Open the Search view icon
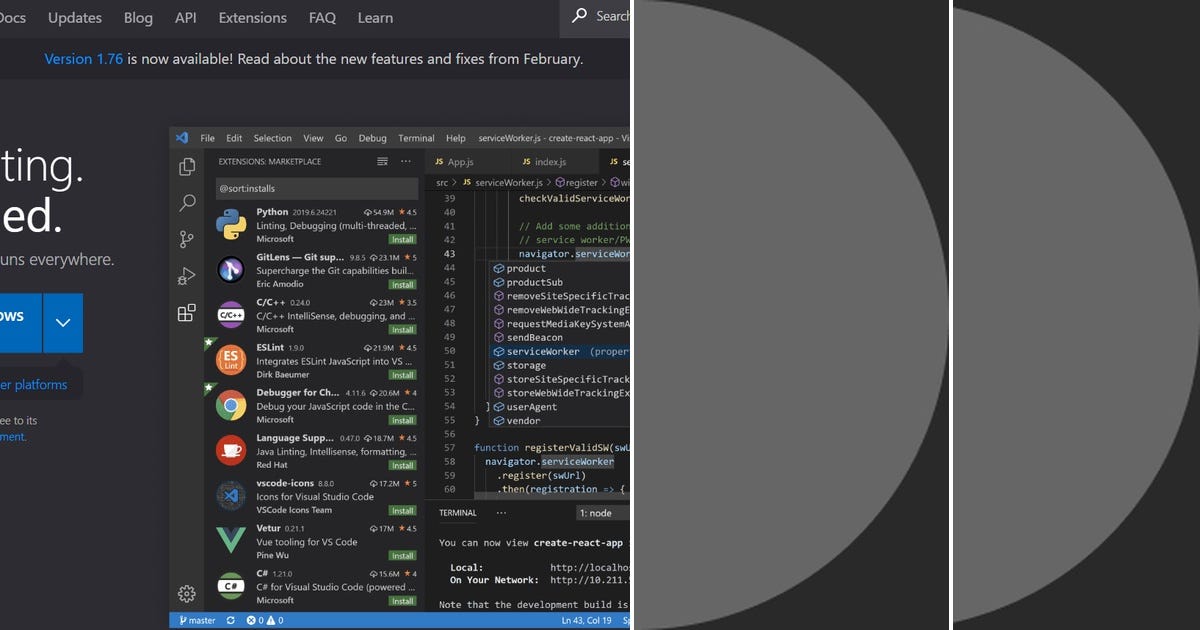 [187, 203]
